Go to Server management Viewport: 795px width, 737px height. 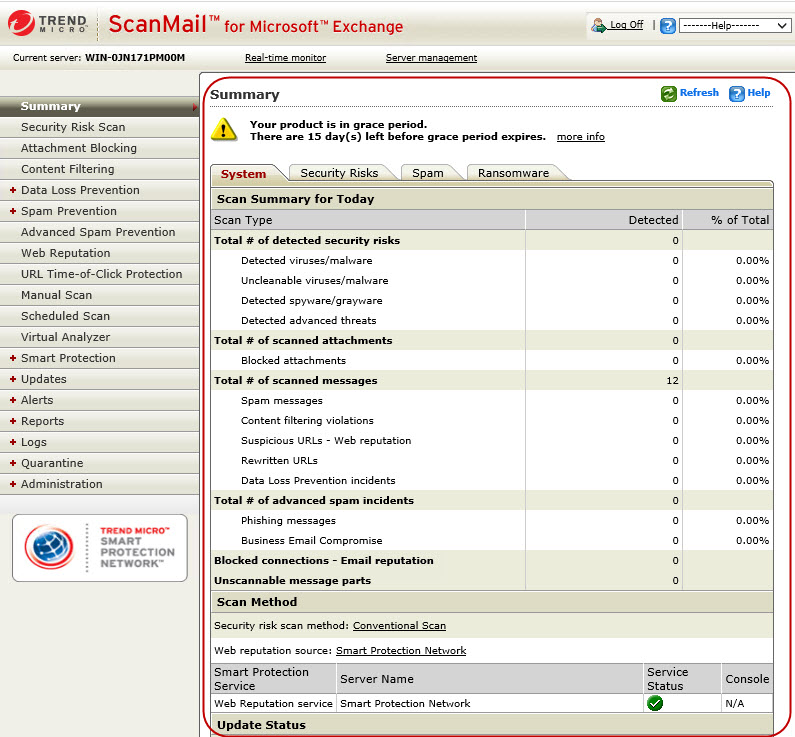[x=431, y=58]
